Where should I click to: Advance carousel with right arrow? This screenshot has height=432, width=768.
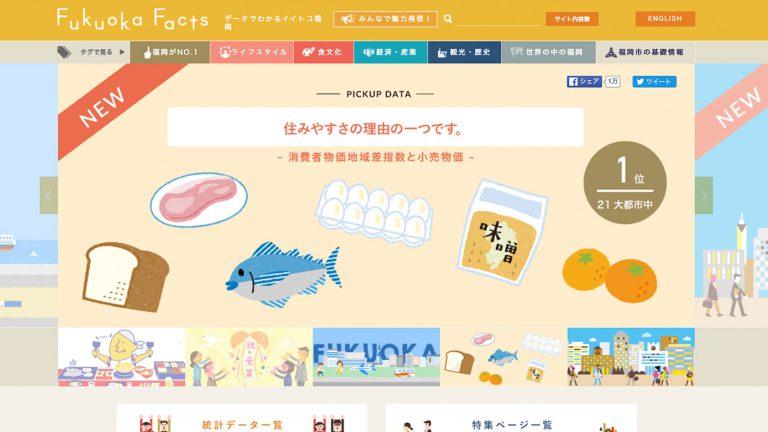tap(704, 195)
